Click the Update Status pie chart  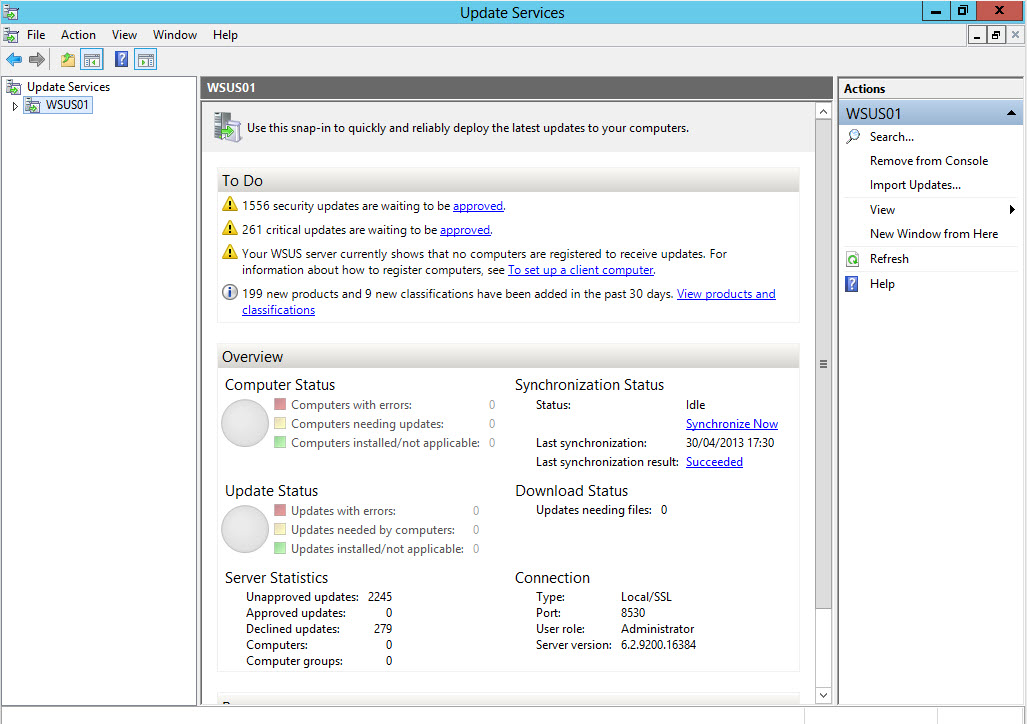tap(245, 529)
